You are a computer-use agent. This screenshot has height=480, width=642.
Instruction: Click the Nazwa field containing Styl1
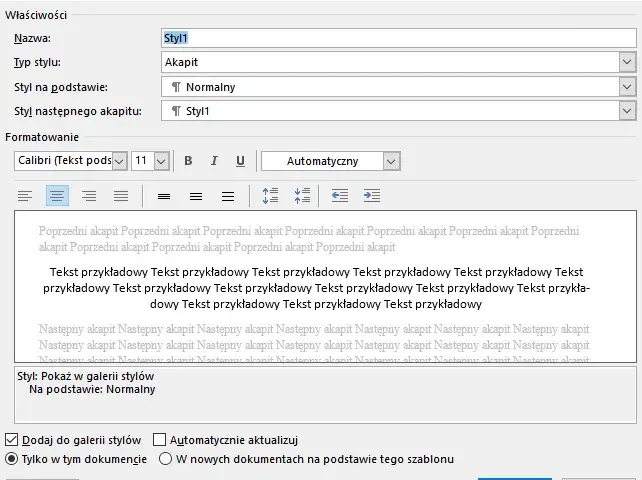(x=399, y=38)
